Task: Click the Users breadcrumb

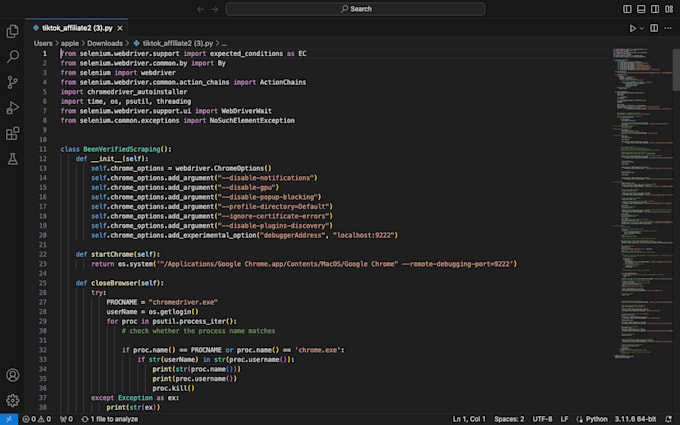Action: click(x=43, y=43)
